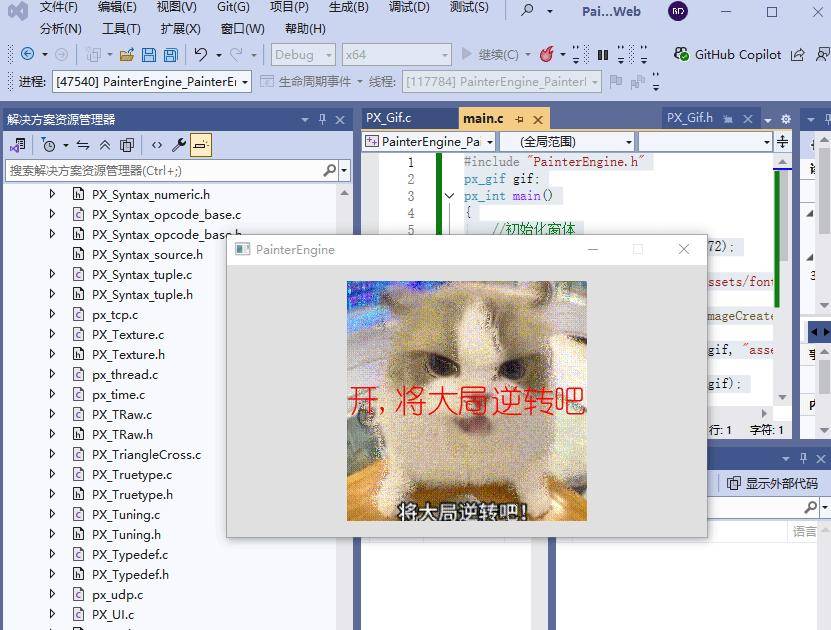Navigate backward with the back arrow icon
The image size is (831, 630).
coord(28,54)
